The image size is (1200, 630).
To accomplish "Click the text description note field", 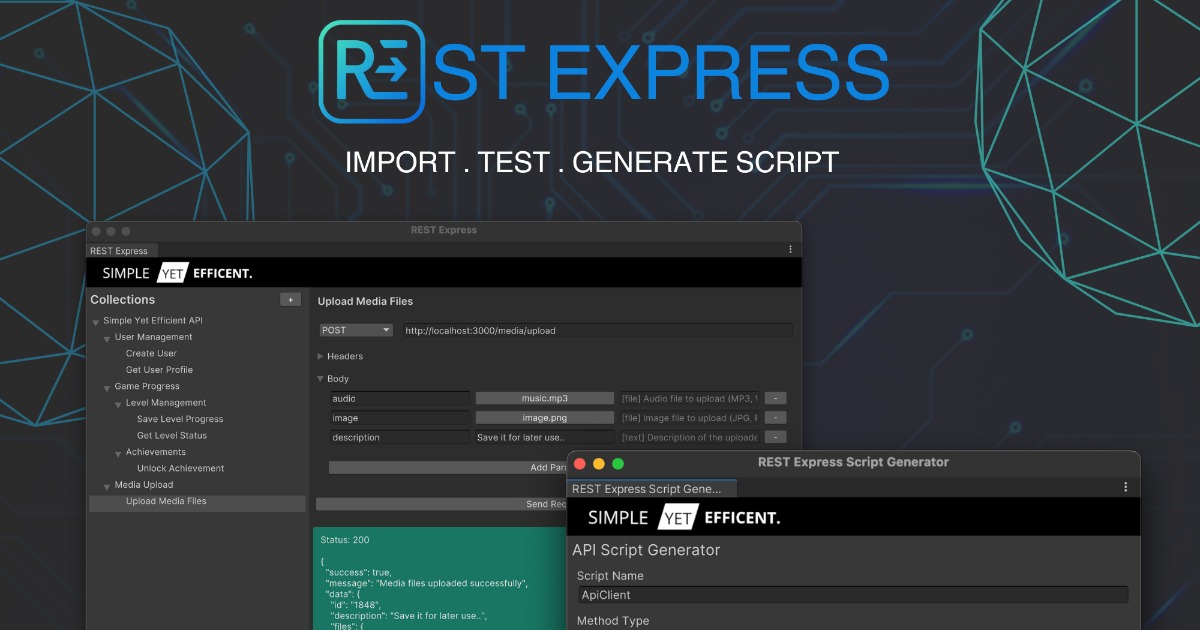I will 689,437.
